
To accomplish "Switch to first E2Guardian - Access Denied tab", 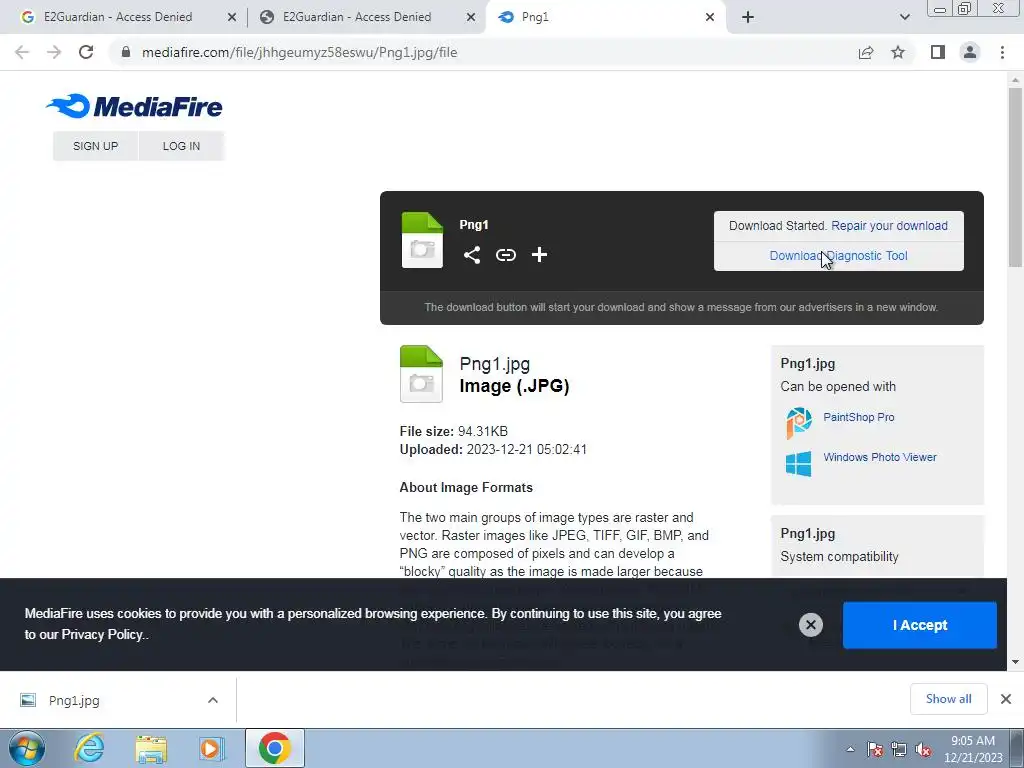I will (x=118, y=17).
